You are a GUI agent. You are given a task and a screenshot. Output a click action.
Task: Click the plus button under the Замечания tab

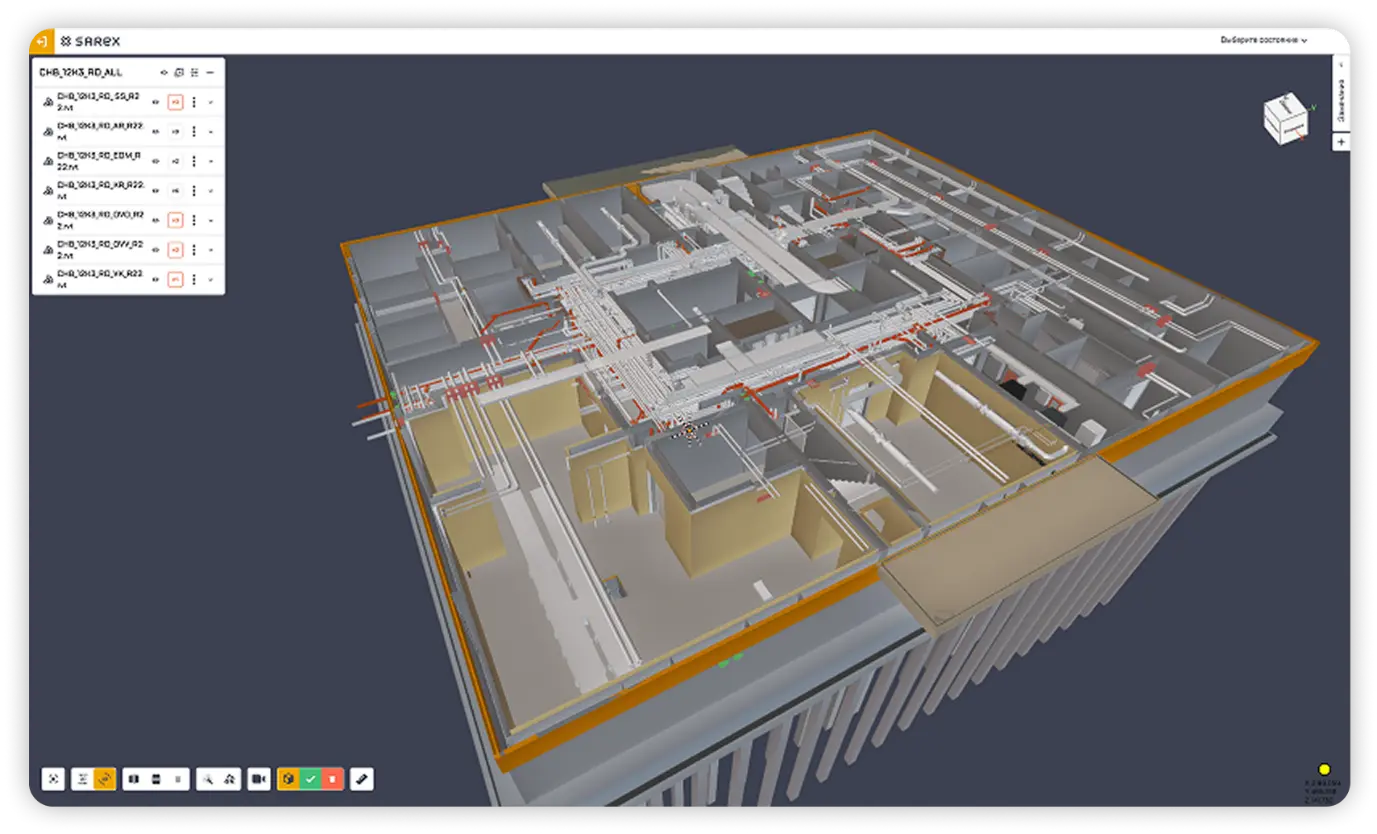pyautogui.click(x=1341, y=142)
